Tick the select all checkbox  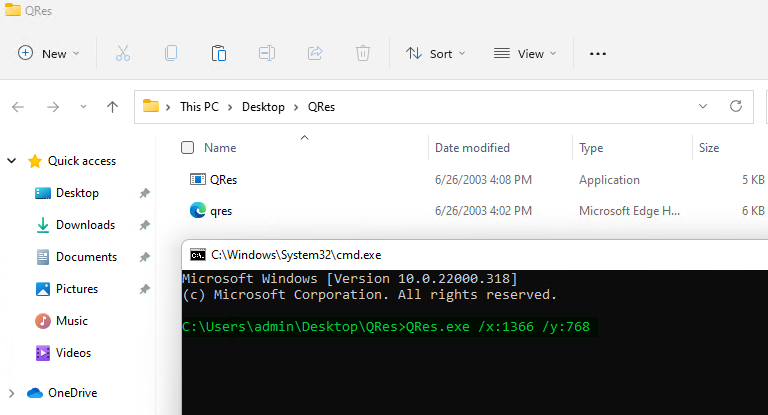188,147
